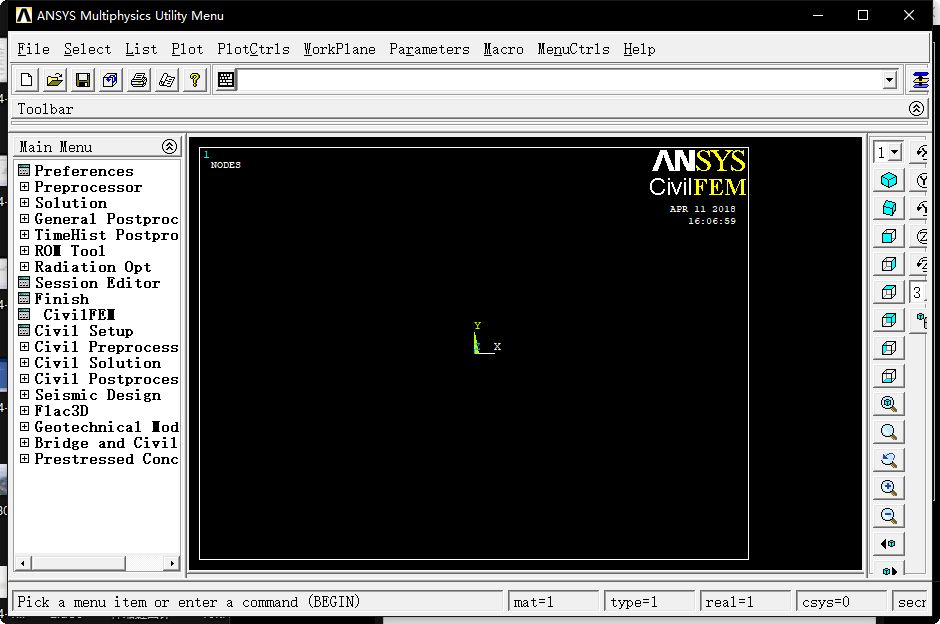Expand TimeHist Postpro node

(24, 235)
